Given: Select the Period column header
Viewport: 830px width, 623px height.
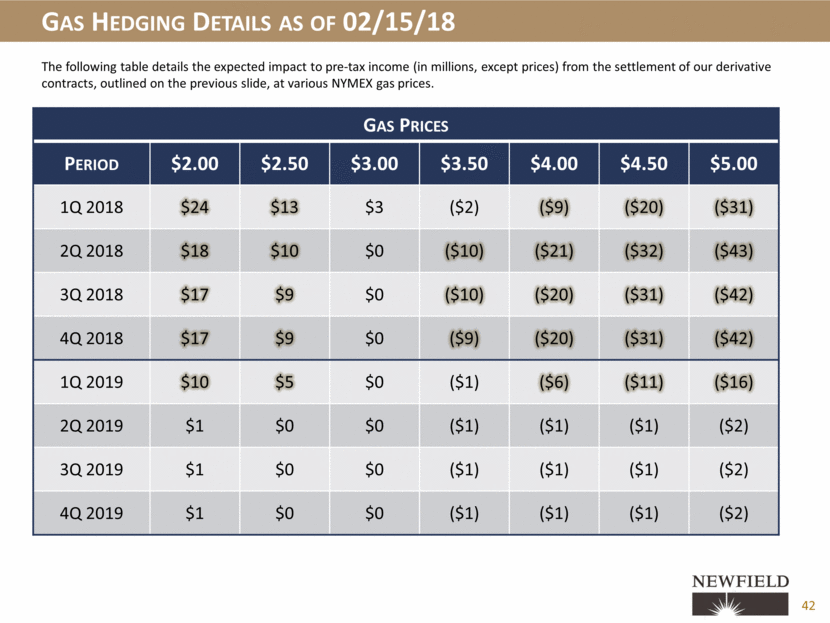Looking at the screenshot, I should tap(91, 164).
